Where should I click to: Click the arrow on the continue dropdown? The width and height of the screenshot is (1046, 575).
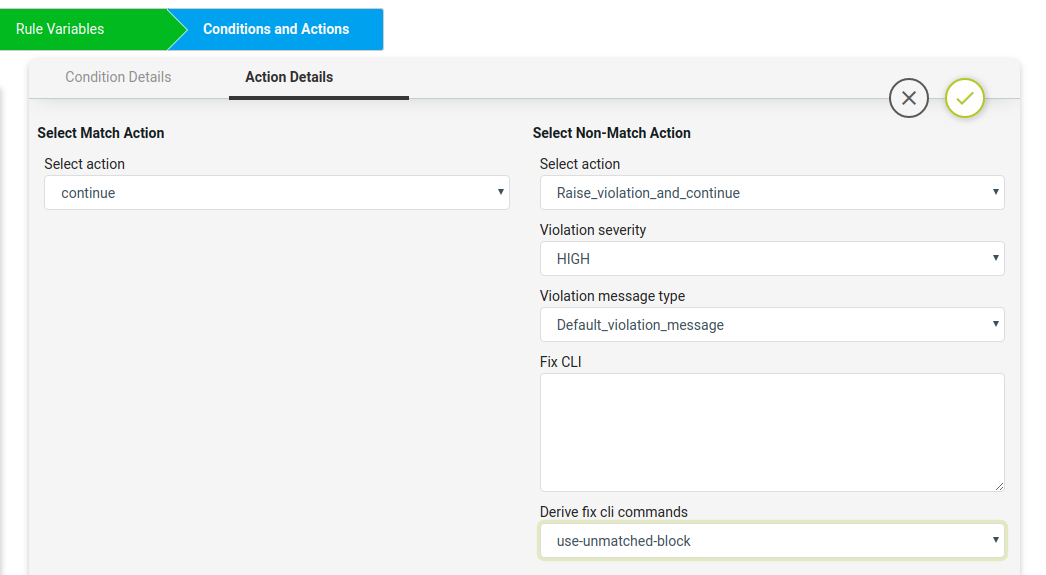[500, 192]
